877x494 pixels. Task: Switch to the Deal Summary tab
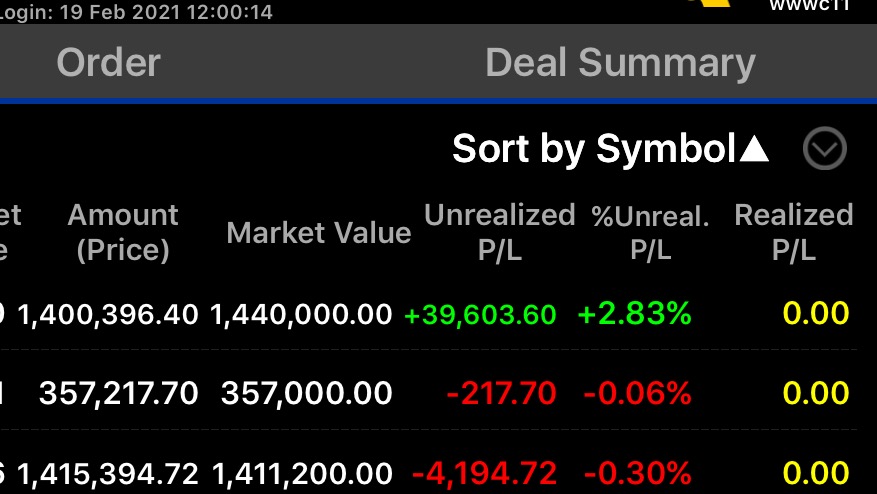620,63
